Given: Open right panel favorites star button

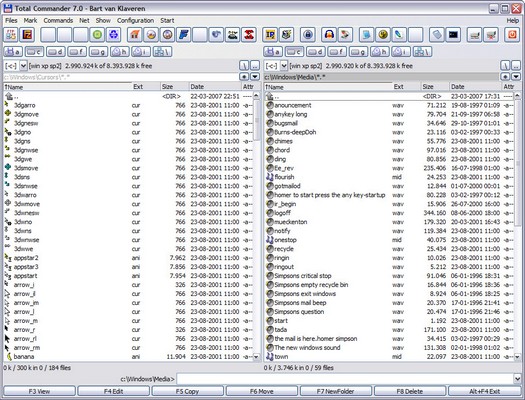Looking at the screenshot, I should click(x=505, y=77).
